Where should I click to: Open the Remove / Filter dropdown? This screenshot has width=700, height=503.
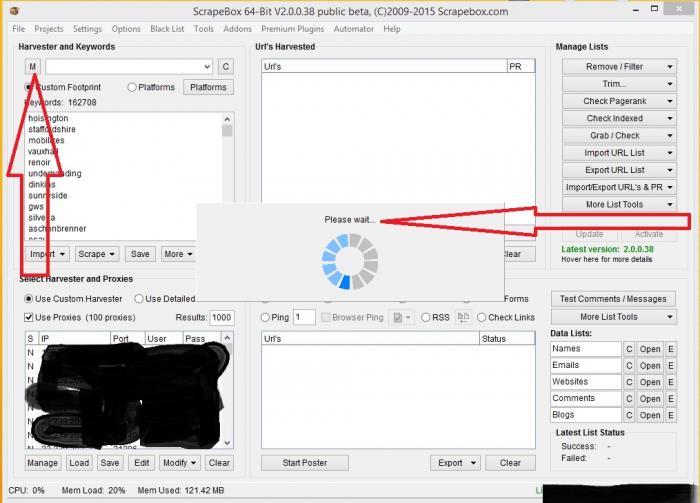(619, 67)
